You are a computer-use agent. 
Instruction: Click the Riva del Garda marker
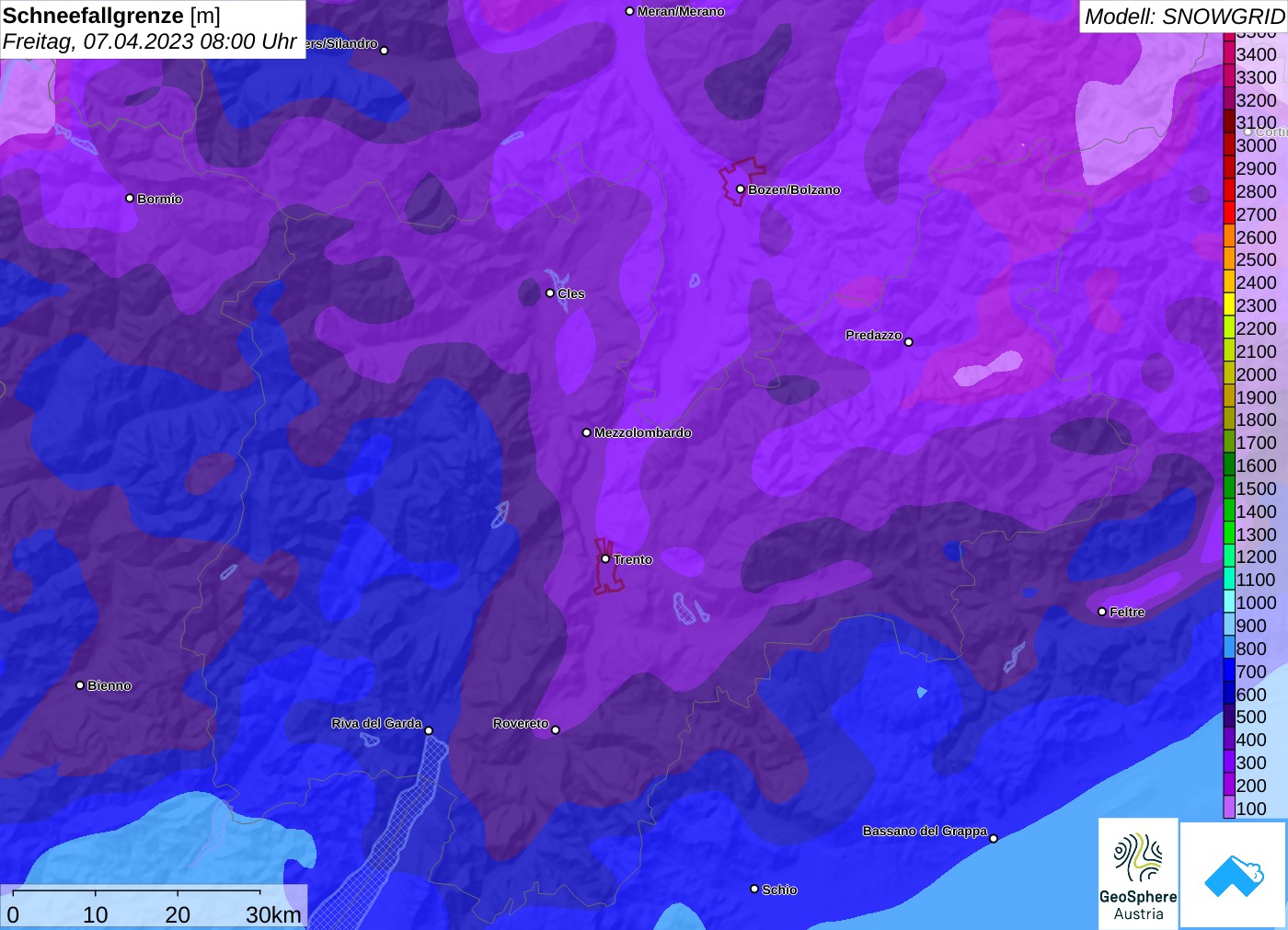click(429, 730)
